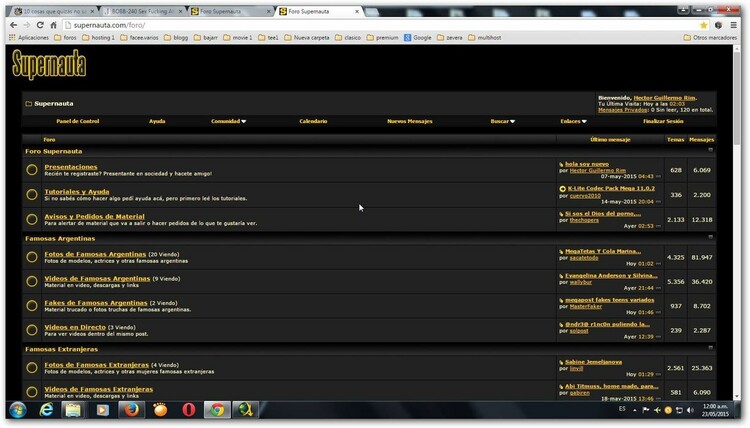This screenshot has width=750, height=428.
Task: Click the taskbar clock showing 12:00 a.m.
Action: [x=716, y=410]
